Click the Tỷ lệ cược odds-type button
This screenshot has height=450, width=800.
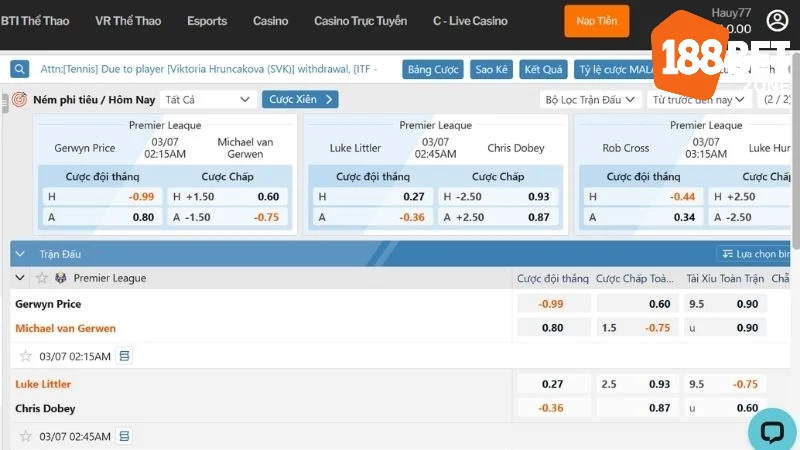[615, 69]
